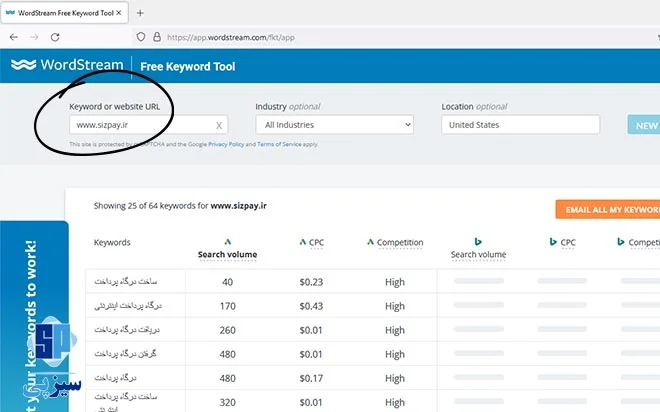
Task: Click the Bing CPC column header
Action: coord(562,242)
